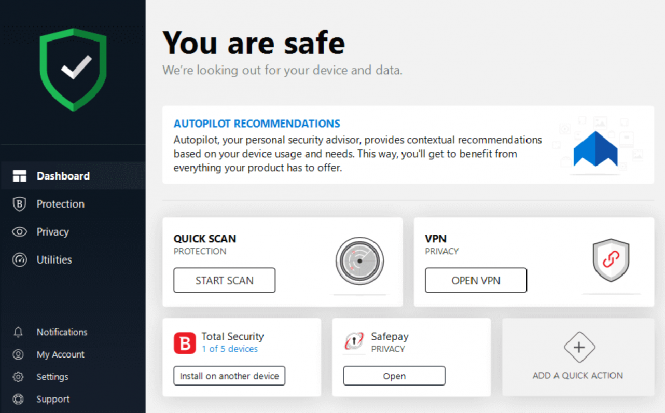Click the Protection shield B icon
Screen dimensions: 665x413
pos(19,204)
